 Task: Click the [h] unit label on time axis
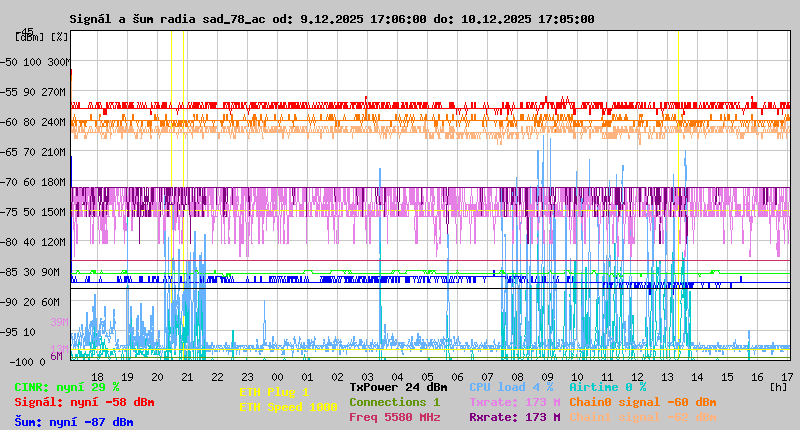click(x=778, y=386)
